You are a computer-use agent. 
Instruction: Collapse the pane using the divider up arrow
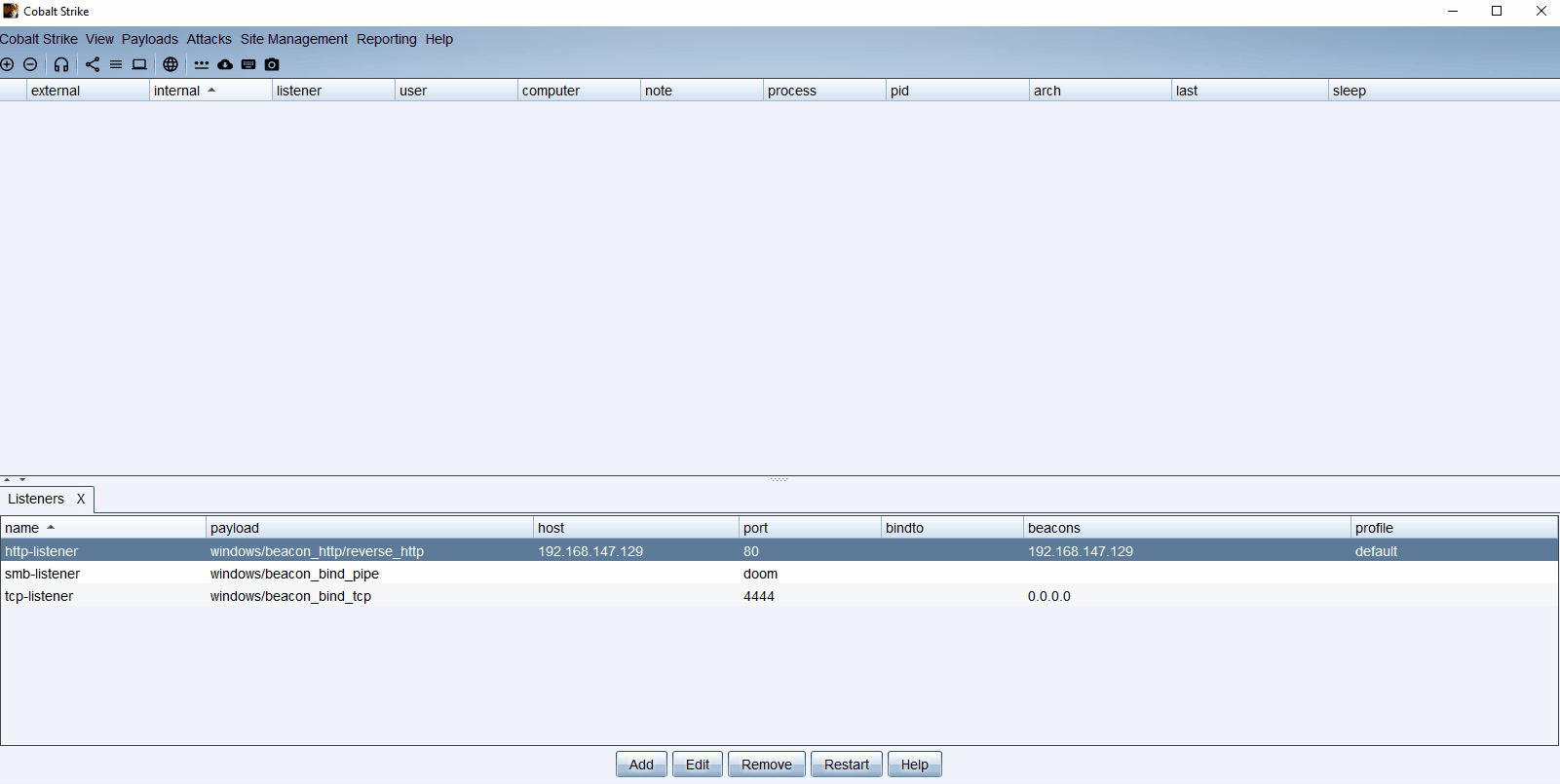click(7, 479)
